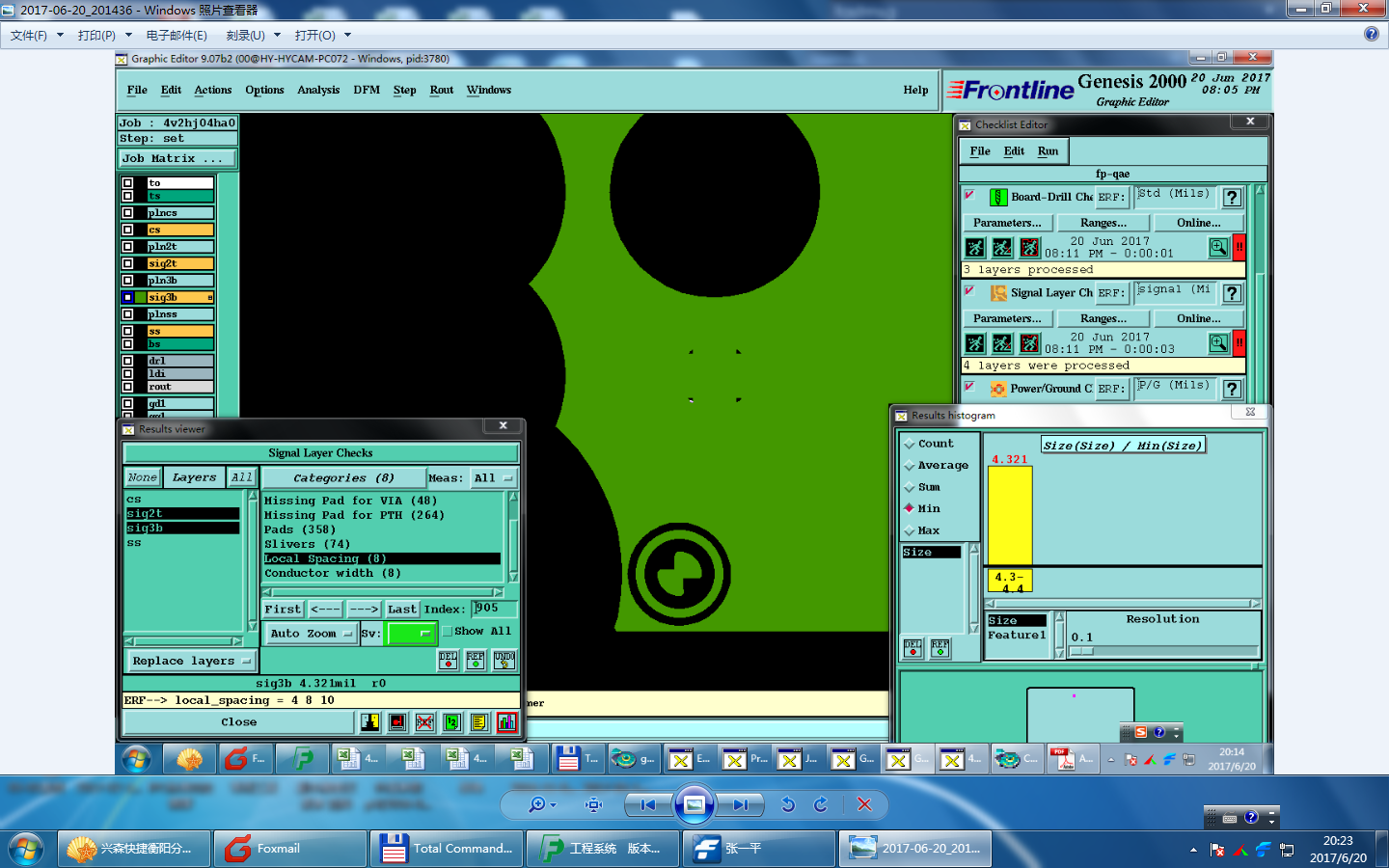Open the Auto Zoom dropdown
Image resolution: width=1389 pixels, height=868 pixels.
tap(311, 634)
